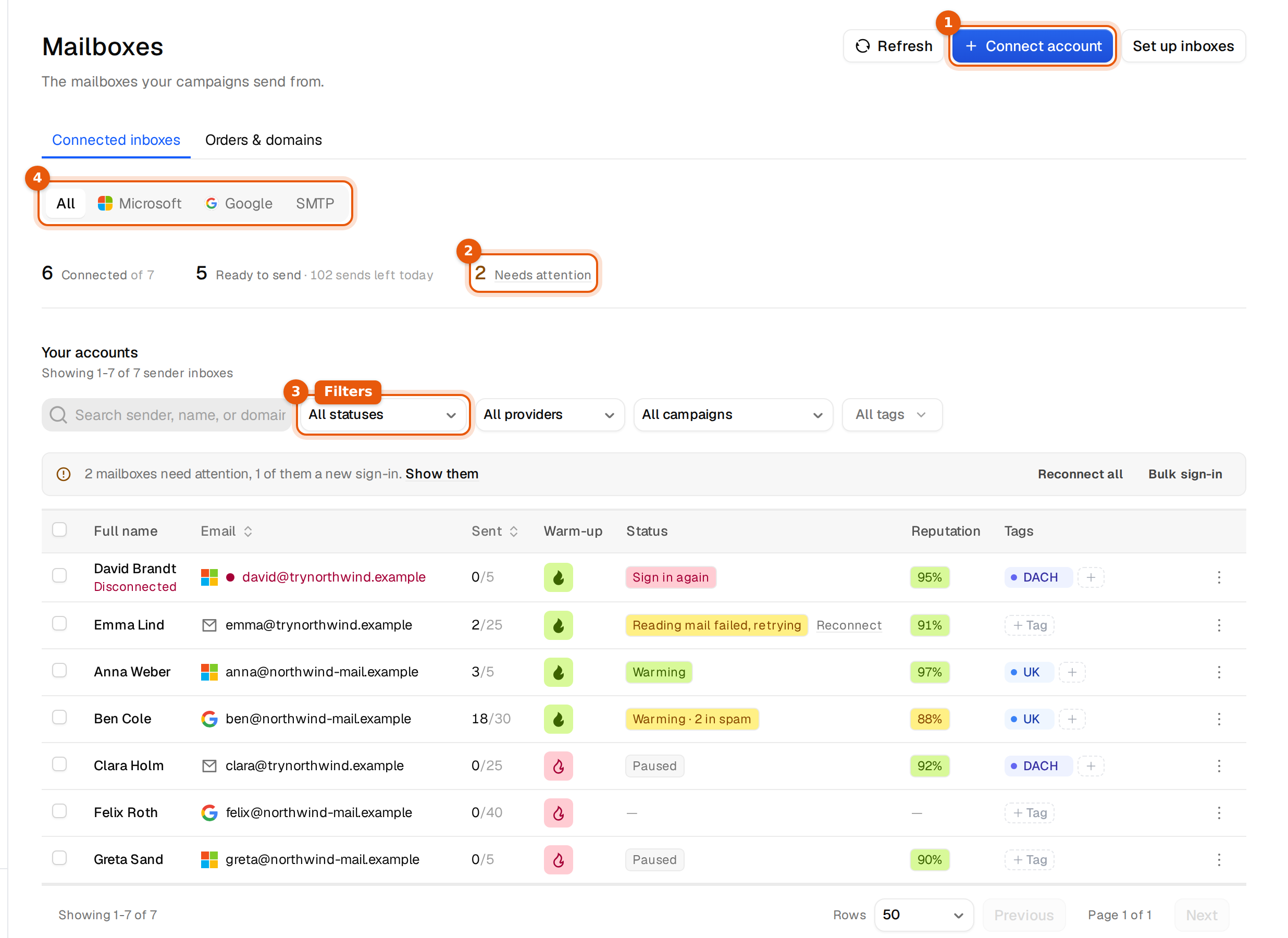
Task: Select the Connected inboxes tab
Action: [x=116, y=140]
